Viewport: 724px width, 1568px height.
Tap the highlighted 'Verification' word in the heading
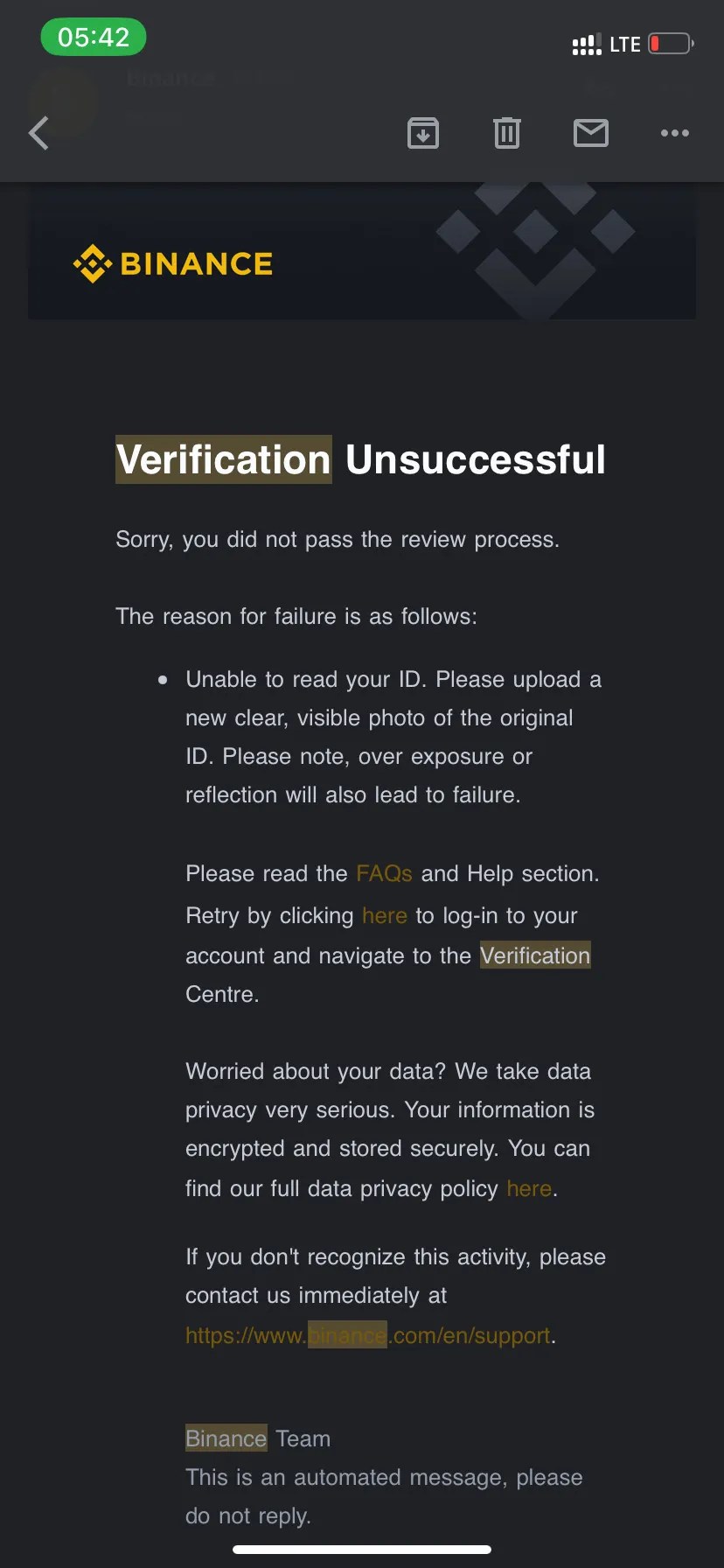[x=223, y=458]
